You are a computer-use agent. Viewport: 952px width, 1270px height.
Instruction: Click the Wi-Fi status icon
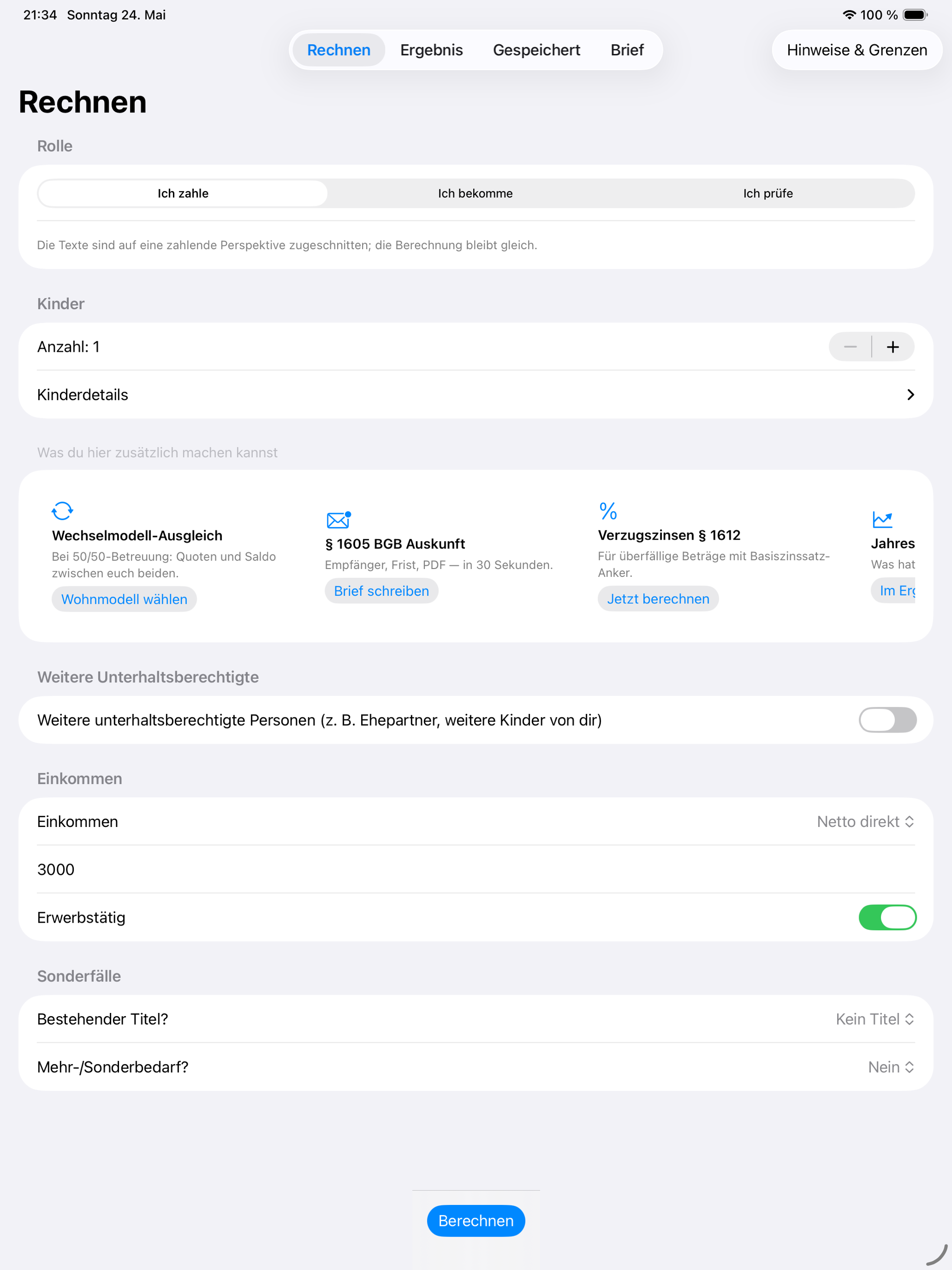[x=849, y=15]
